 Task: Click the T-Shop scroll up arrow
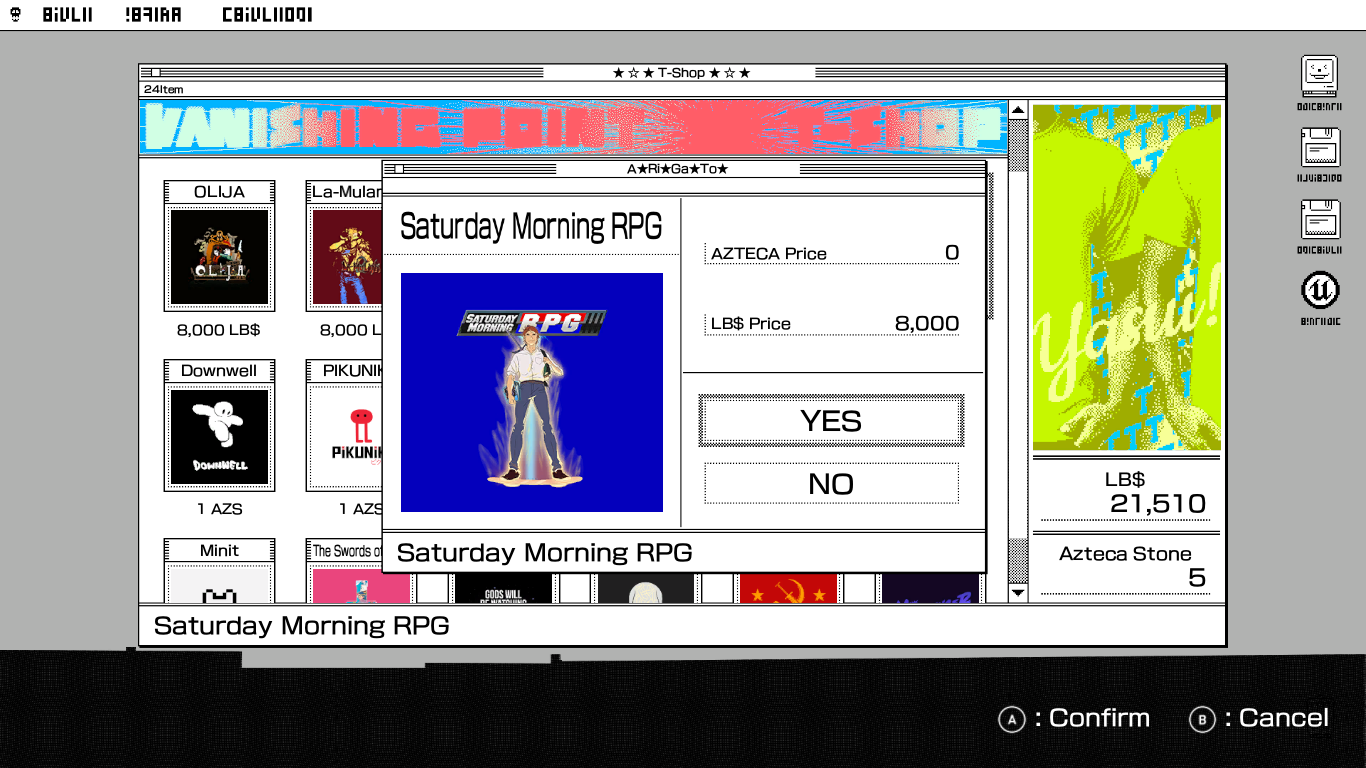[1018, 111]
